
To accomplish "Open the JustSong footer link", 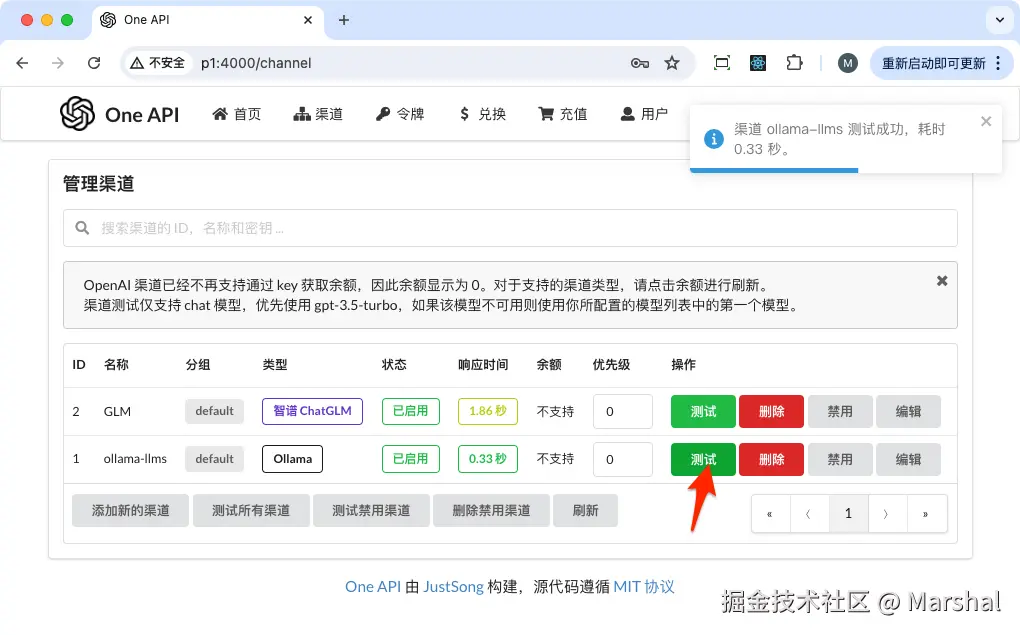I will pos(453,587).
